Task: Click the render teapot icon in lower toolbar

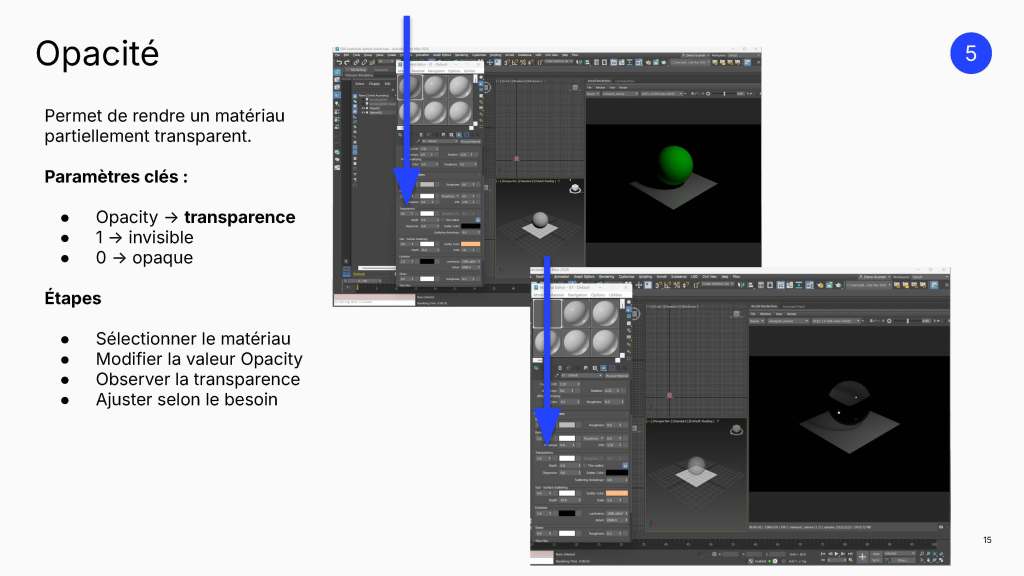Action: (x=837, y=285)
